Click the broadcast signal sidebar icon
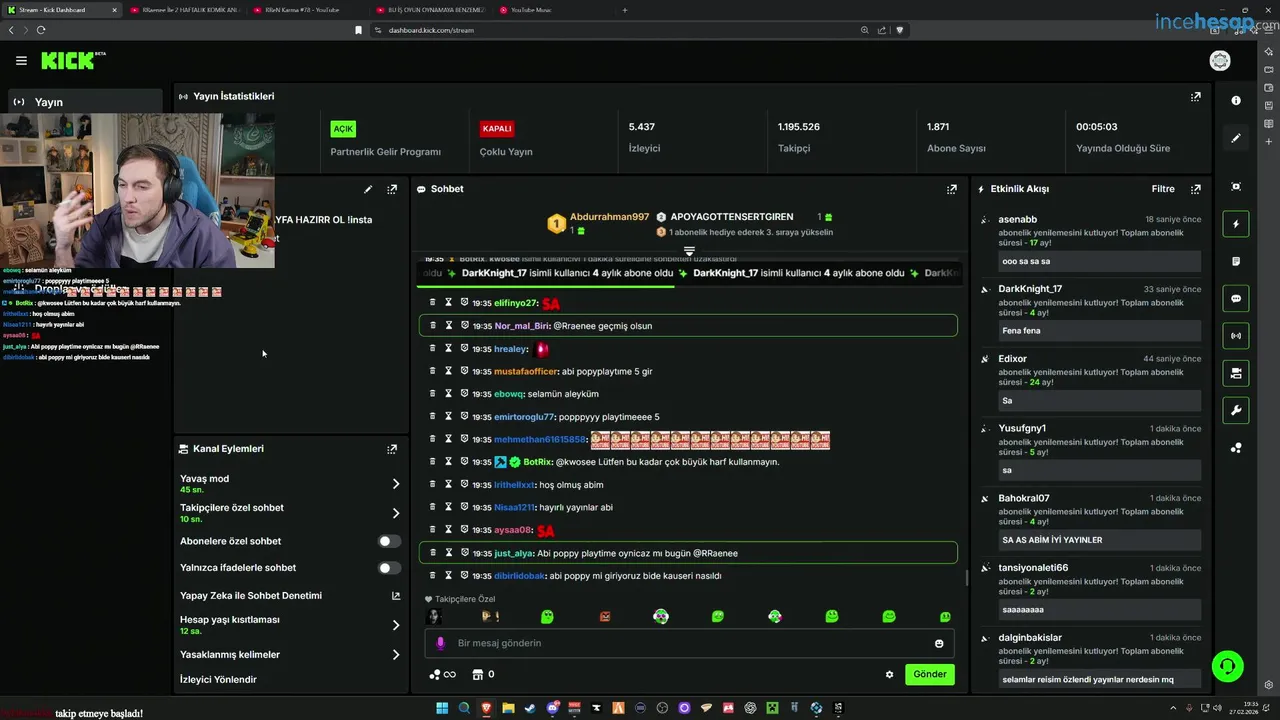The image size is (1280, 720). click(1236, 336)
